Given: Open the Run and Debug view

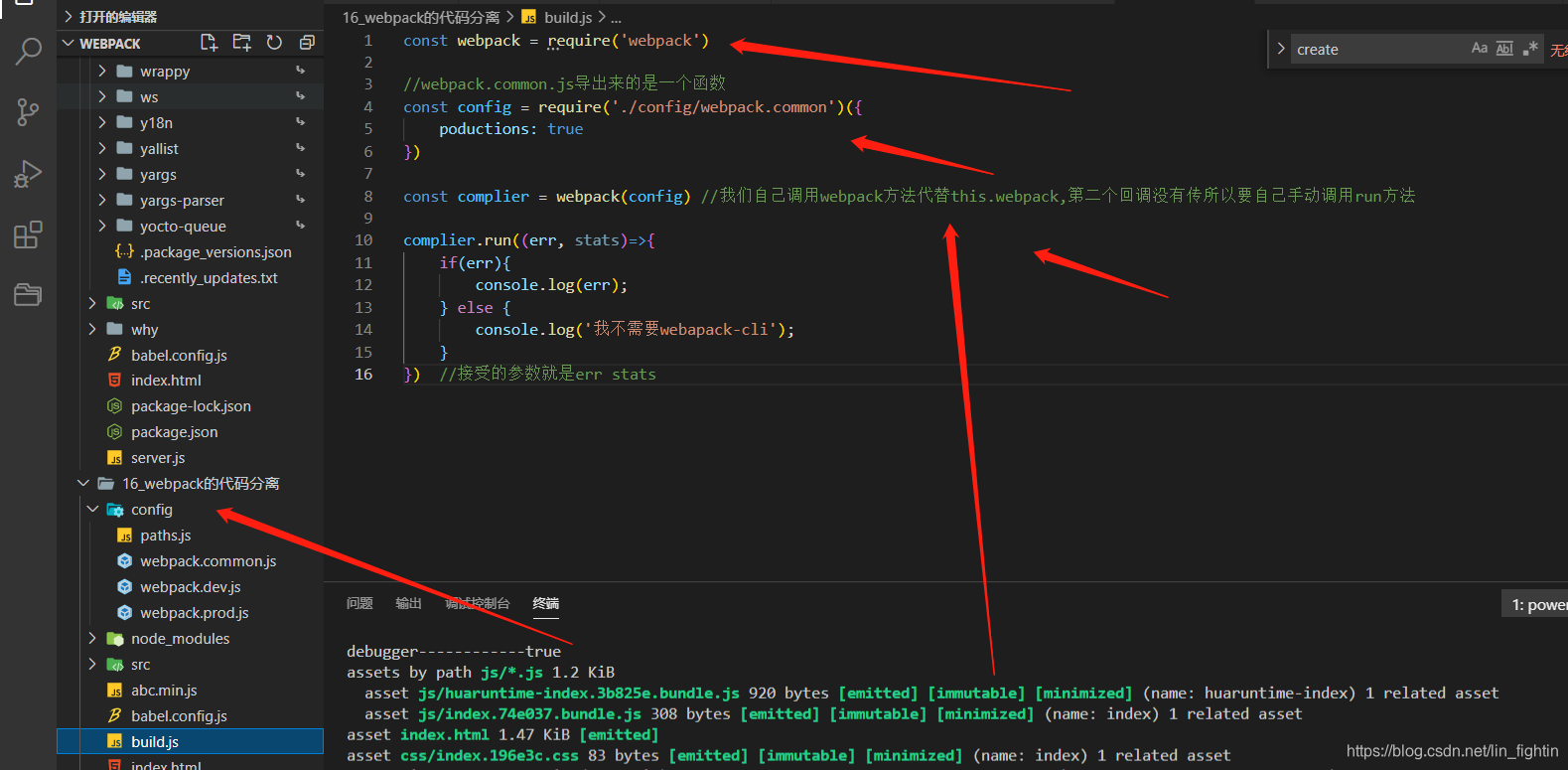Looking at the screenshot, I should click(x=28, y=174).
